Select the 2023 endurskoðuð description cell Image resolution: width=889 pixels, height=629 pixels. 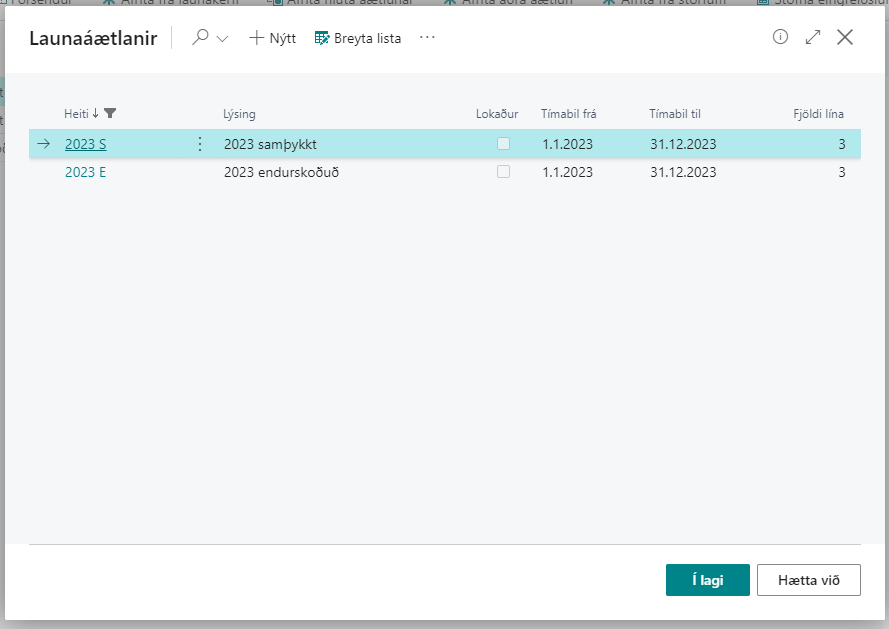281,172
